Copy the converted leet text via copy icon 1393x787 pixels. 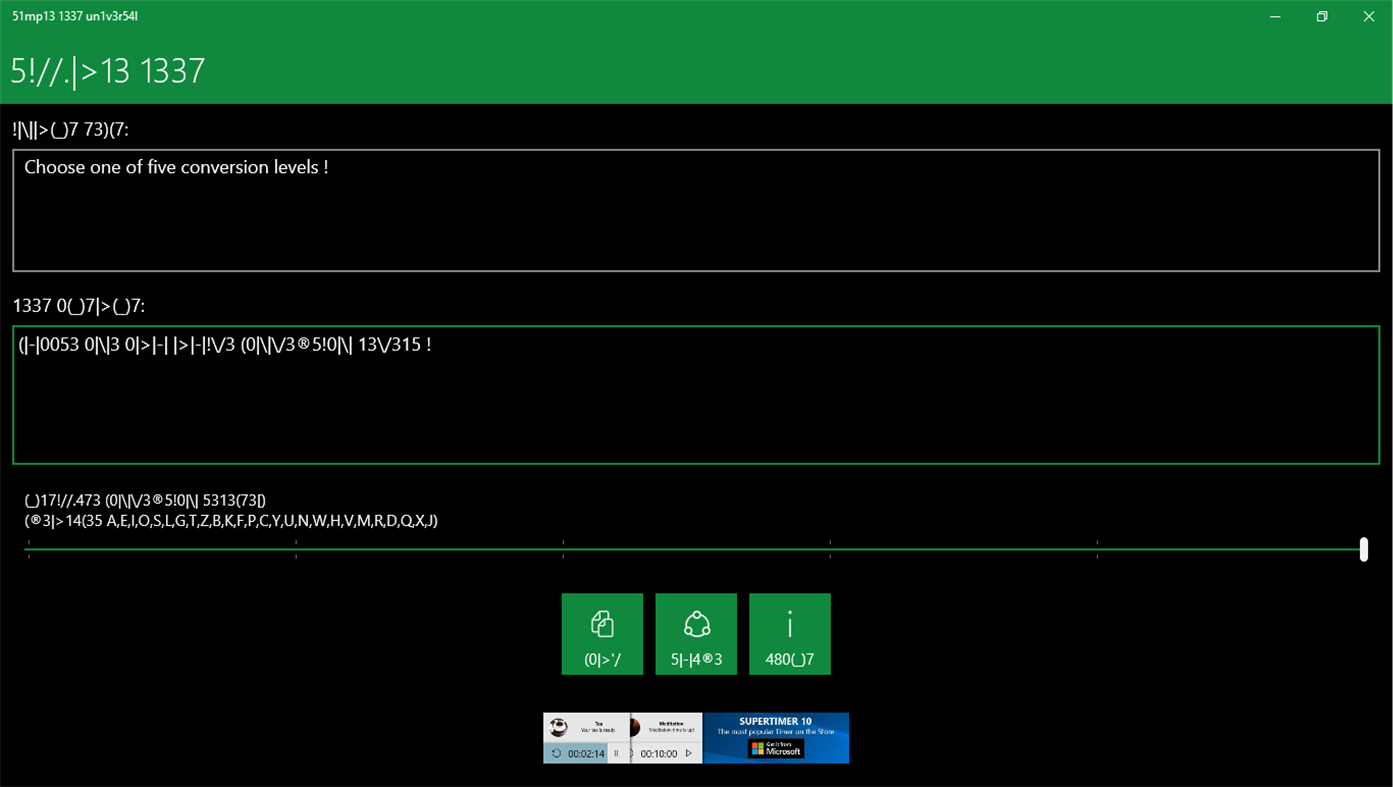pyautogui.click(x=602, y=633)
